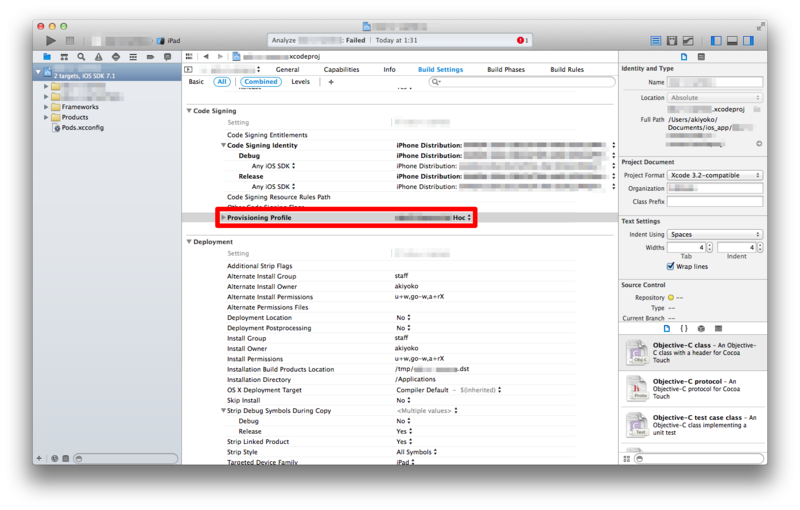Click the Class Prefix text field

[x=715, y=201]
